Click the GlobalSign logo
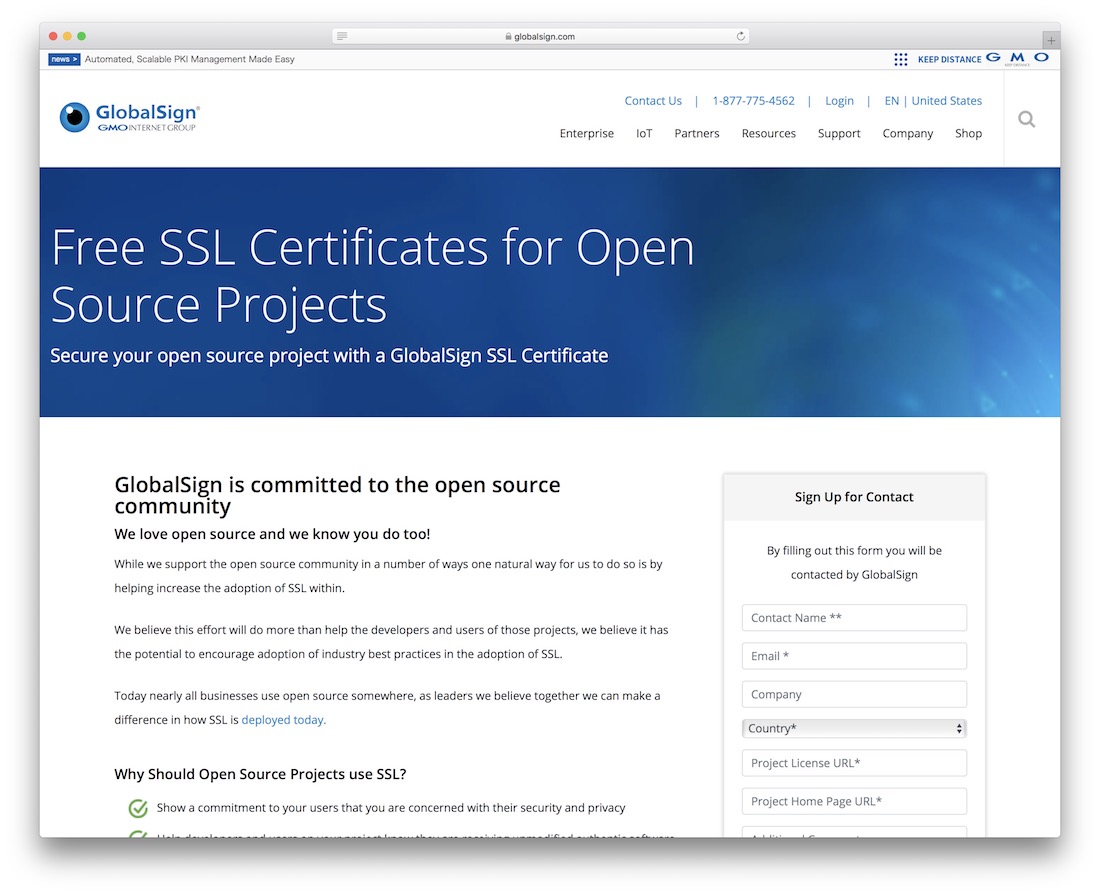 (x=130, y=117)
